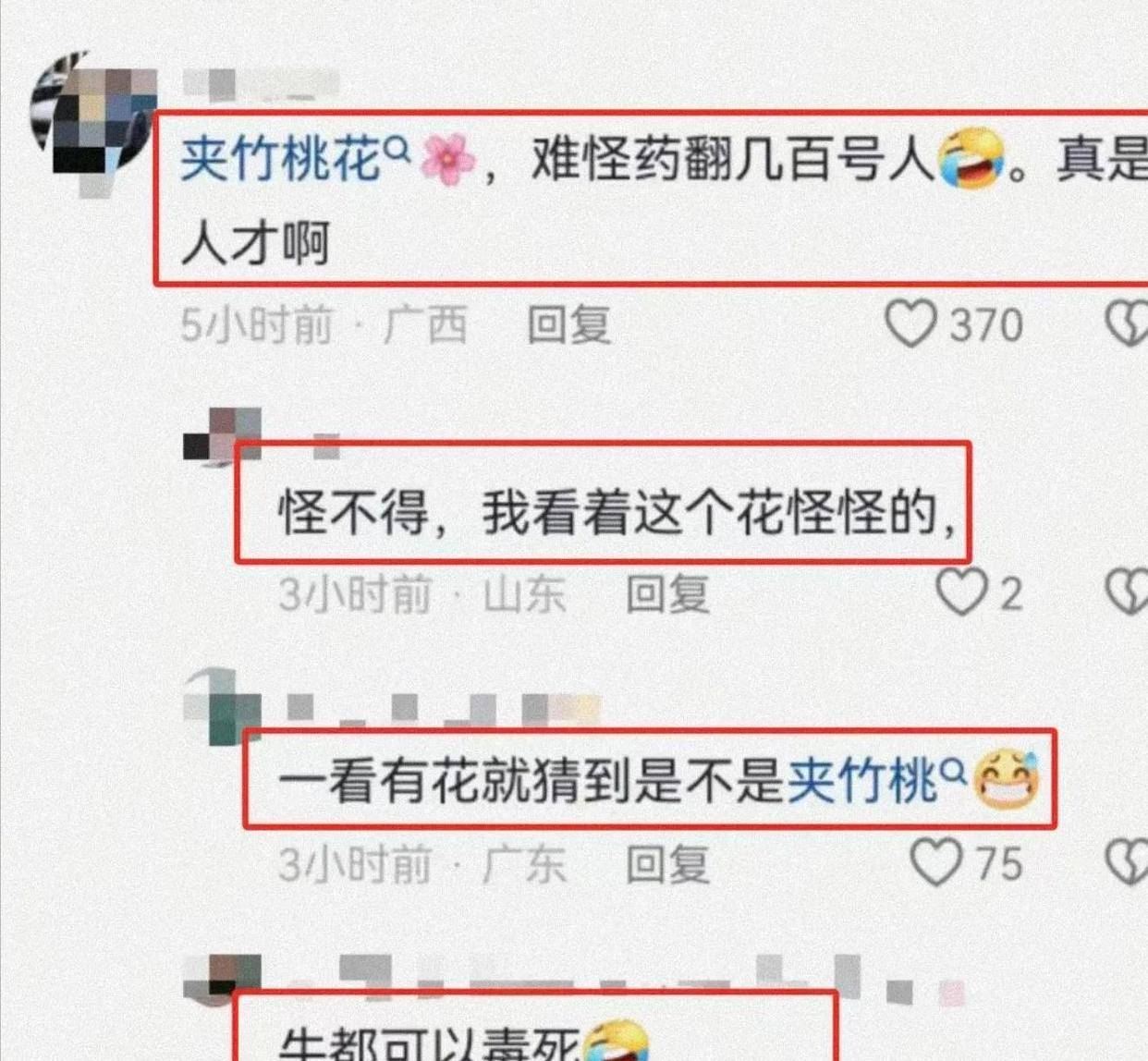Open the blue 夹竹桃花 search link
This screenshot has height=1061, width=1148.
point(281,159)
